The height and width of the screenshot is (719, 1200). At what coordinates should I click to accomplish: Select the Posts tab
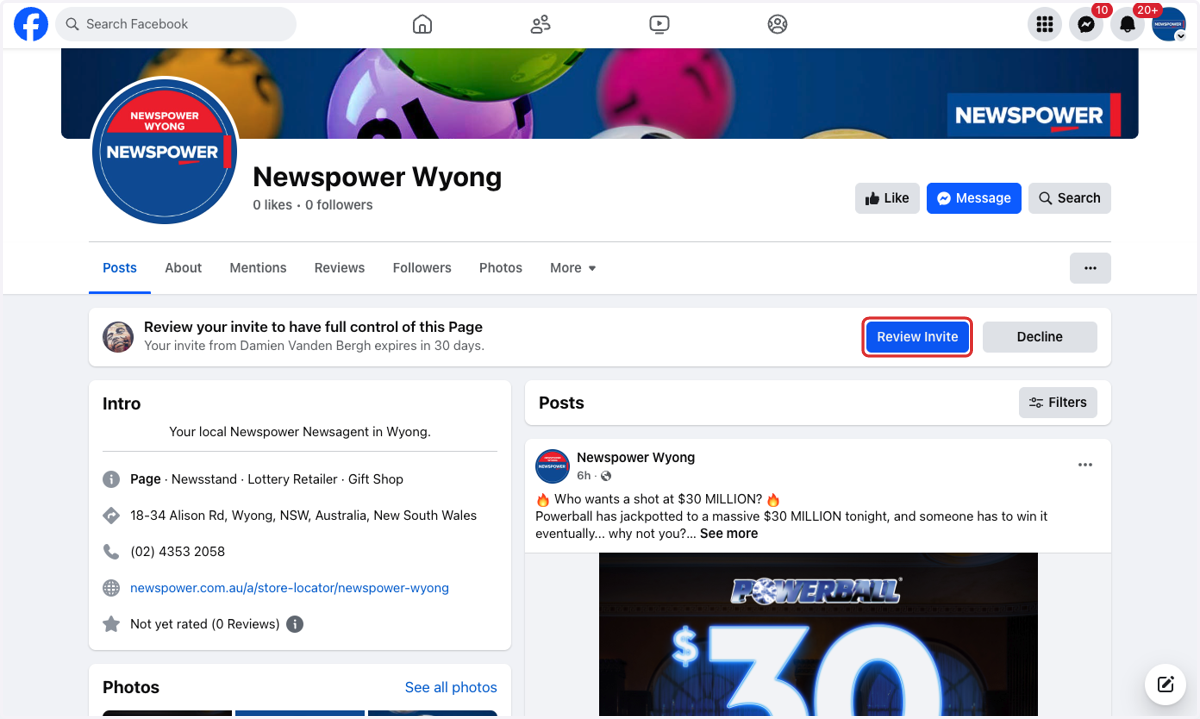120,268
